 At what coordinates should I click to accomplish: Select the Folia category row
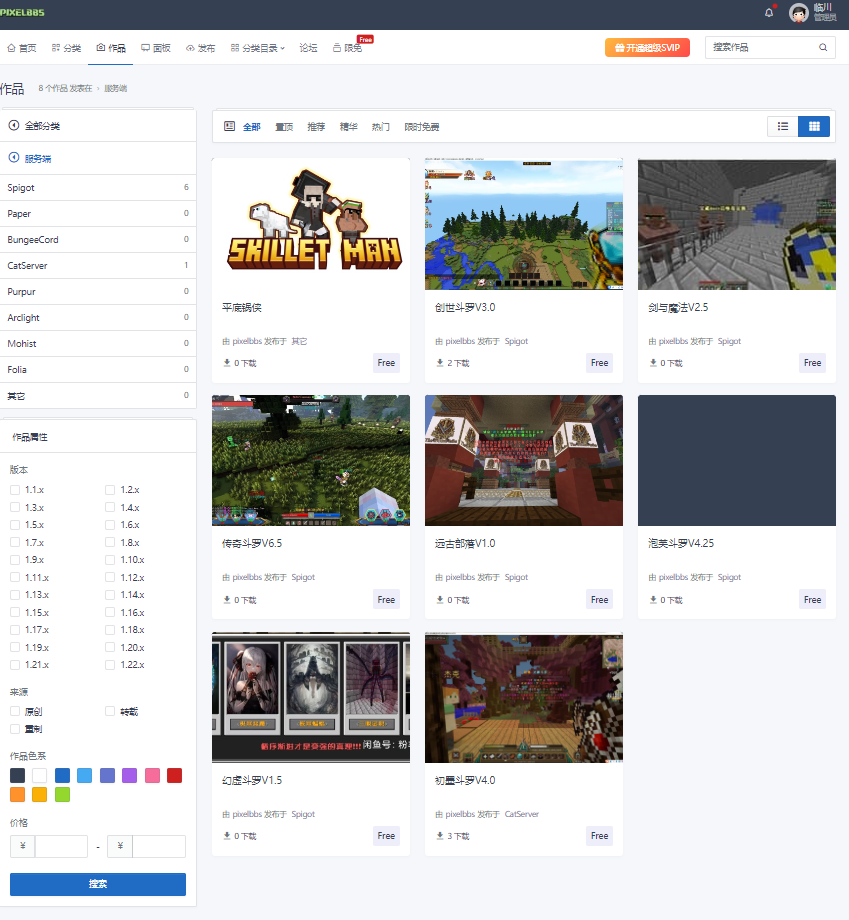[98, 370]
